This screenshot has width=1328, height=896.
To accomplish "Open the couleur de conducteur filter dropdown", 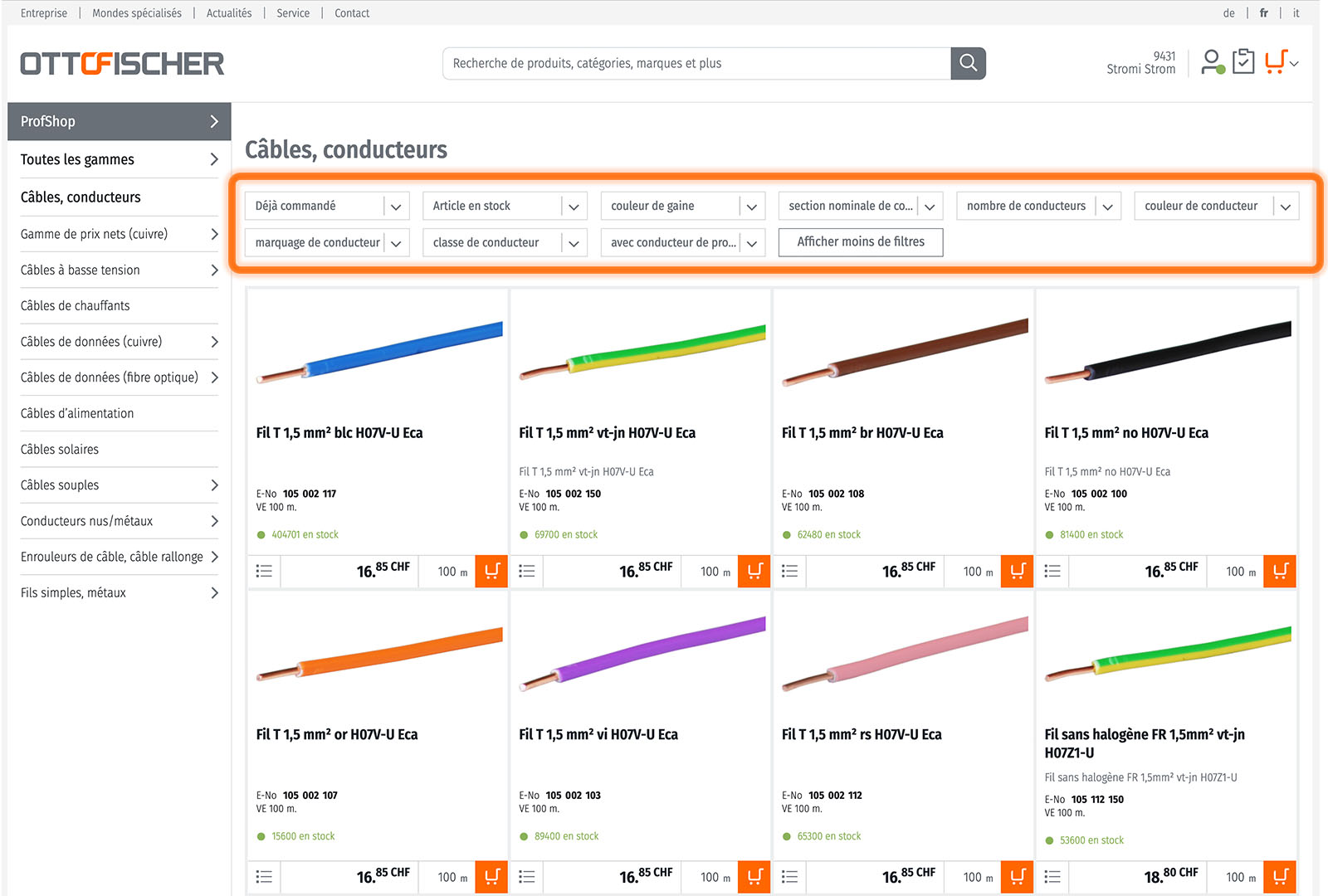I will (x=1217, y=206).
